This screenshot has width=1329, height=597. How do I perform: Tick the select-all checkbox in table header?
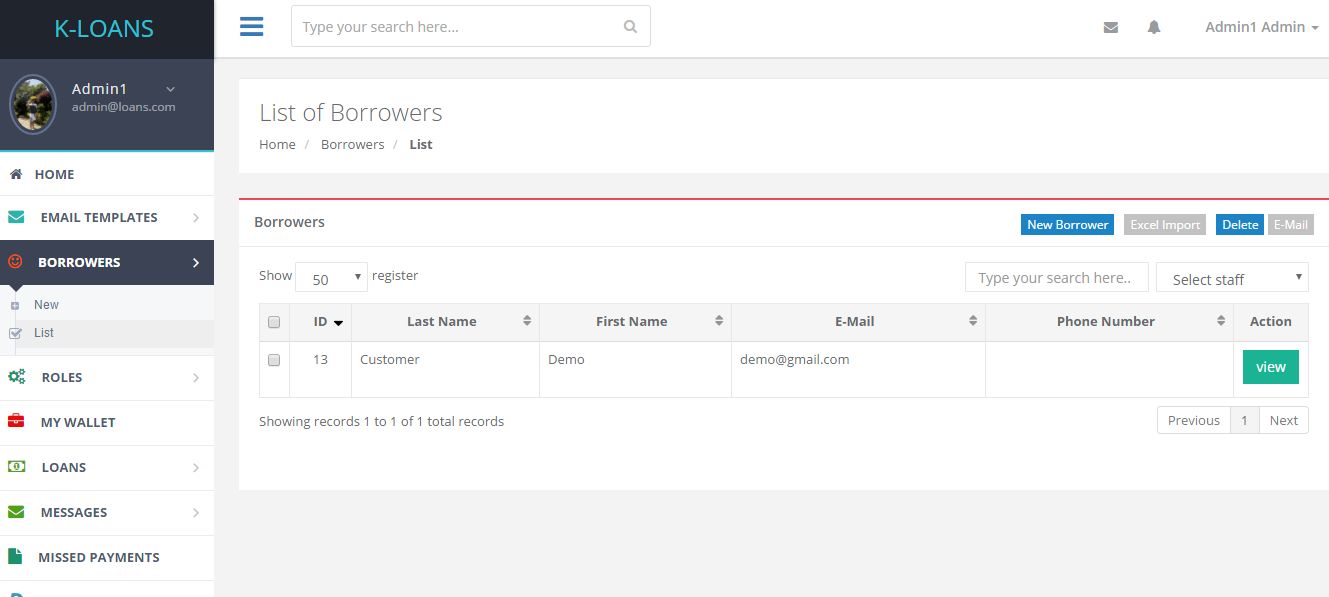[274, 322]
